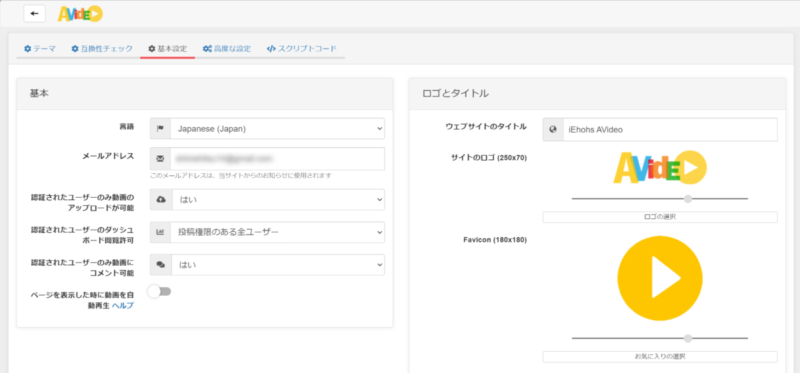
Task: Click the flag icon beside language selector
Action: [160, 129]
